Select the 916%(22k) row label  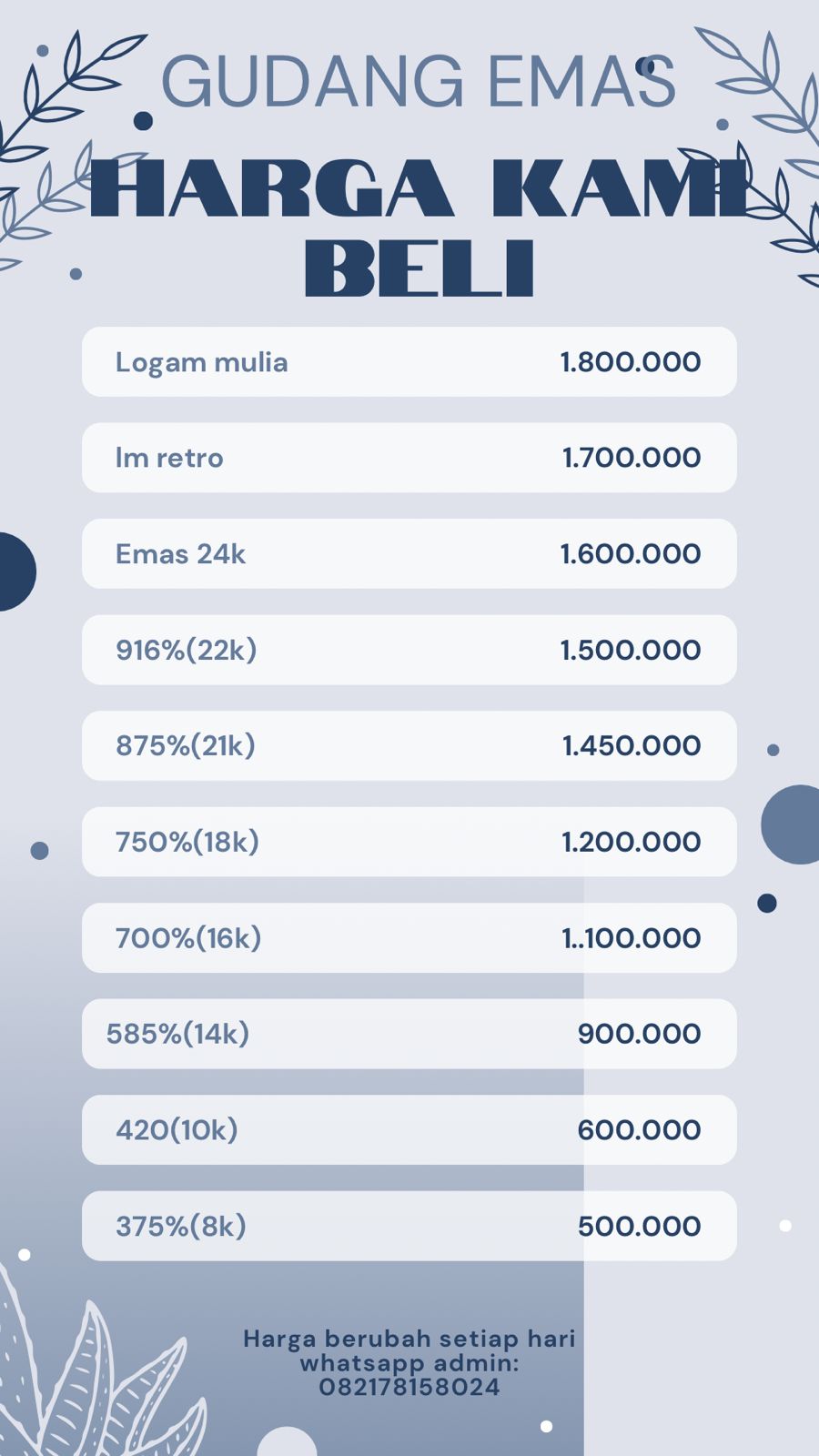tap(186, 650)
